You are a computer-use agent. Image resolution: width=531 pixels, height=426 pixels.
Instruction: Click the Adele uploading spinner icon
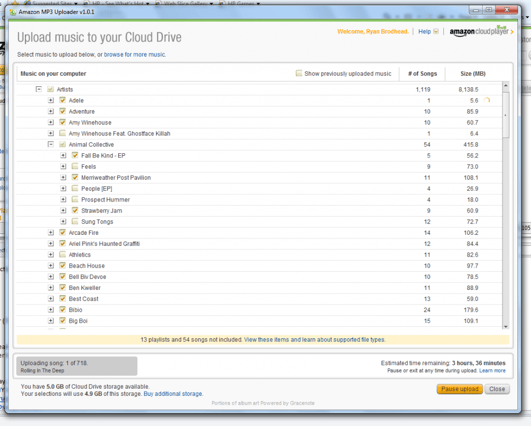pos(487,100)
